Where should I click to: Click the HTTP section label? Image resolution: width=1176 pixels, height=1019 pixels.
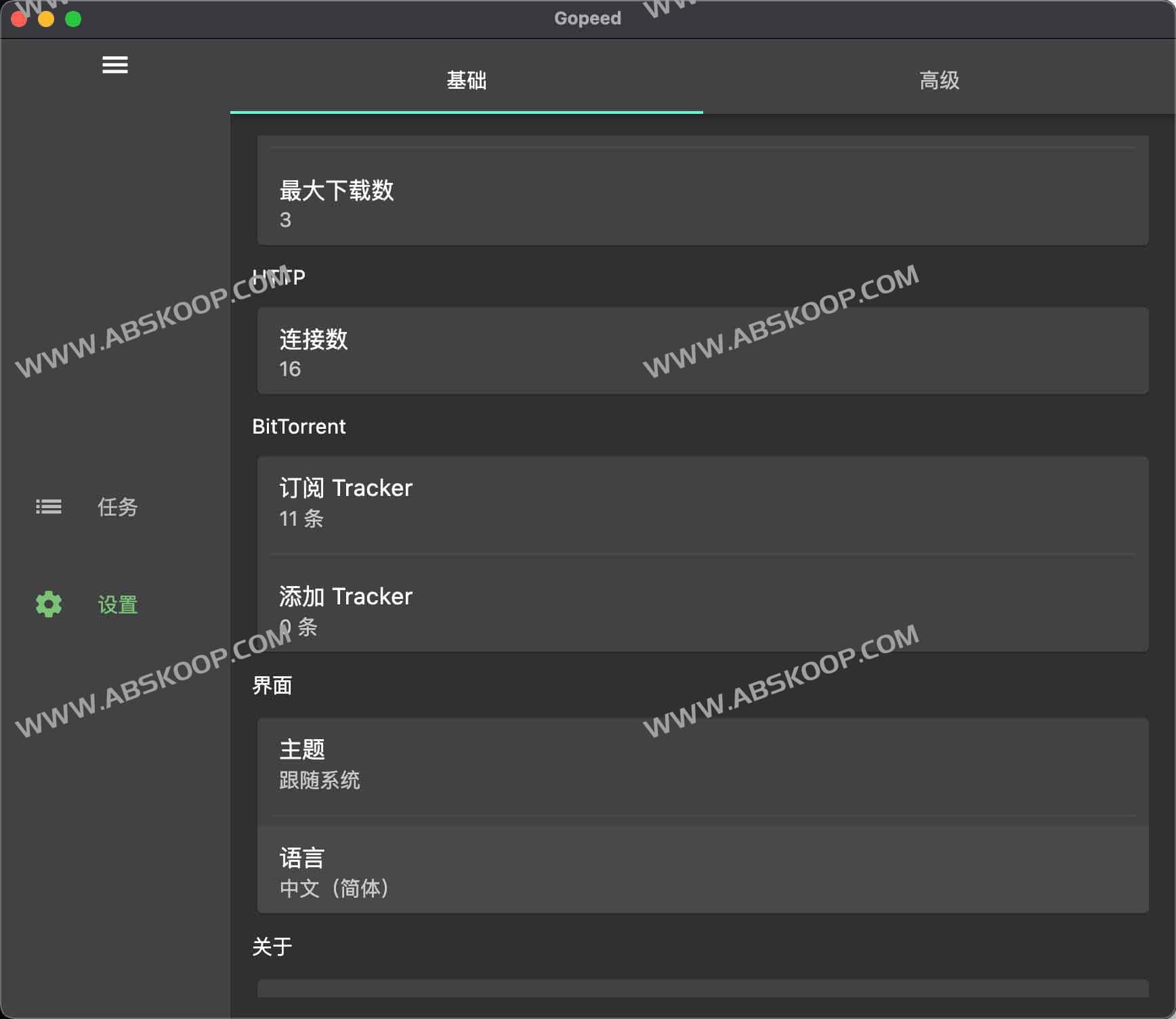[x=278, y=276]
